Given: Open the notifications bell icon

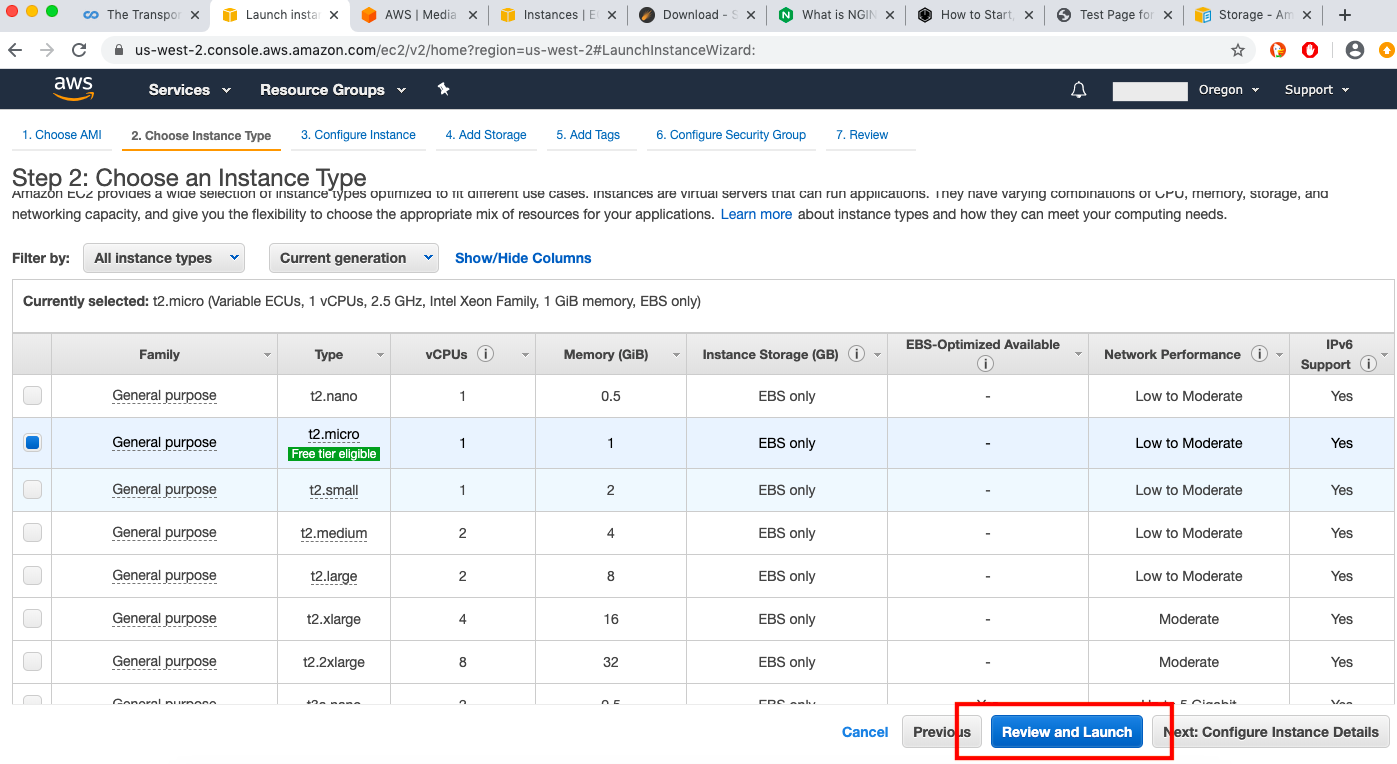Looking at the screenshot, I should point(1078,90).
